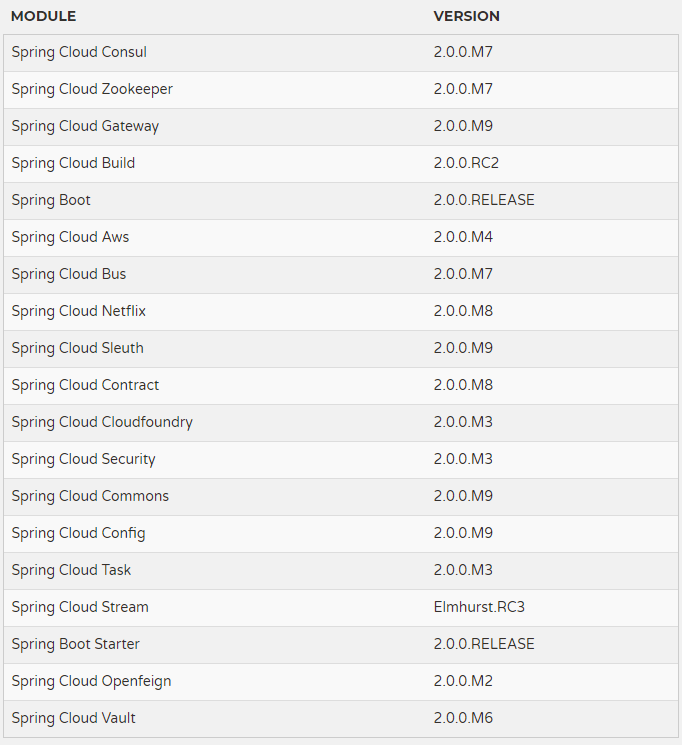
Task: Select the Spring Boot Starter row
Action: click(x=75, y=644)
